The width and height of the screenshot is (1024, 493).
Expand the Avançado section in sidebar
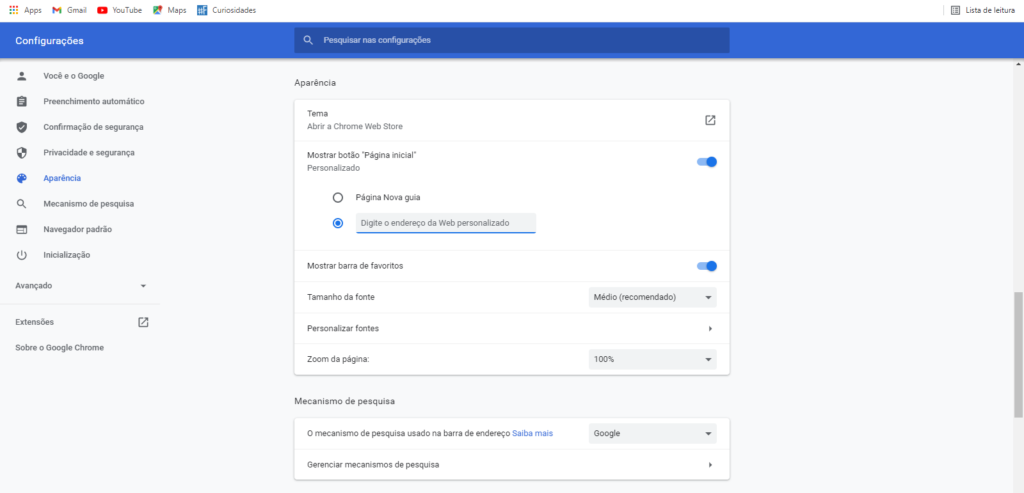pos(80,286)
